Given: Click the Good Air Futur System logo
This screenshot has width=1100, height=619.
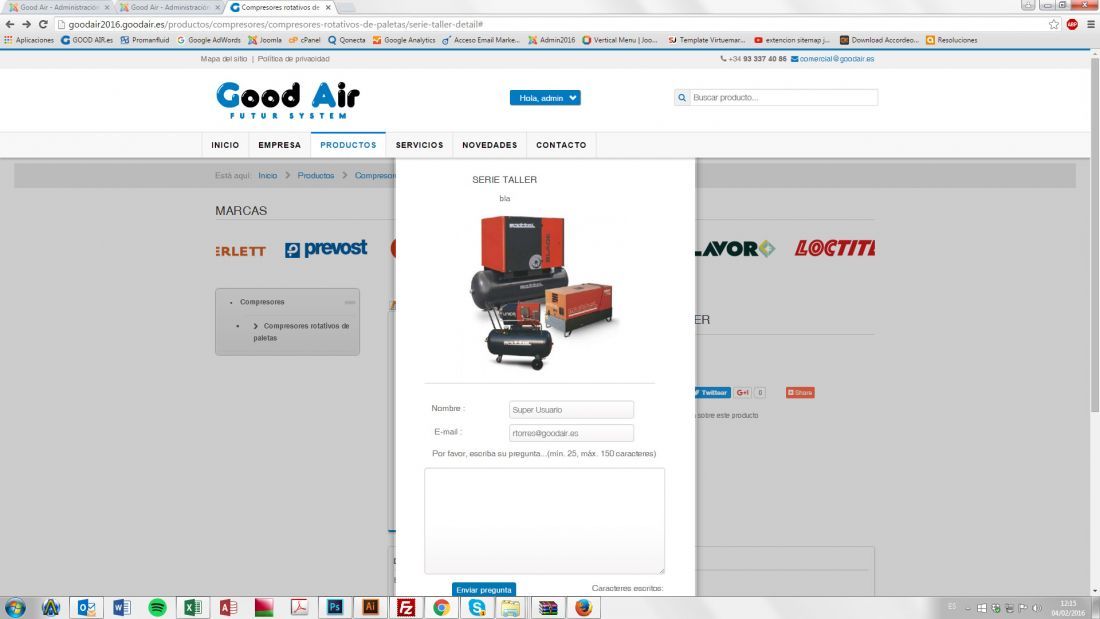Looking at the screenshot, I should coord(288,100).
